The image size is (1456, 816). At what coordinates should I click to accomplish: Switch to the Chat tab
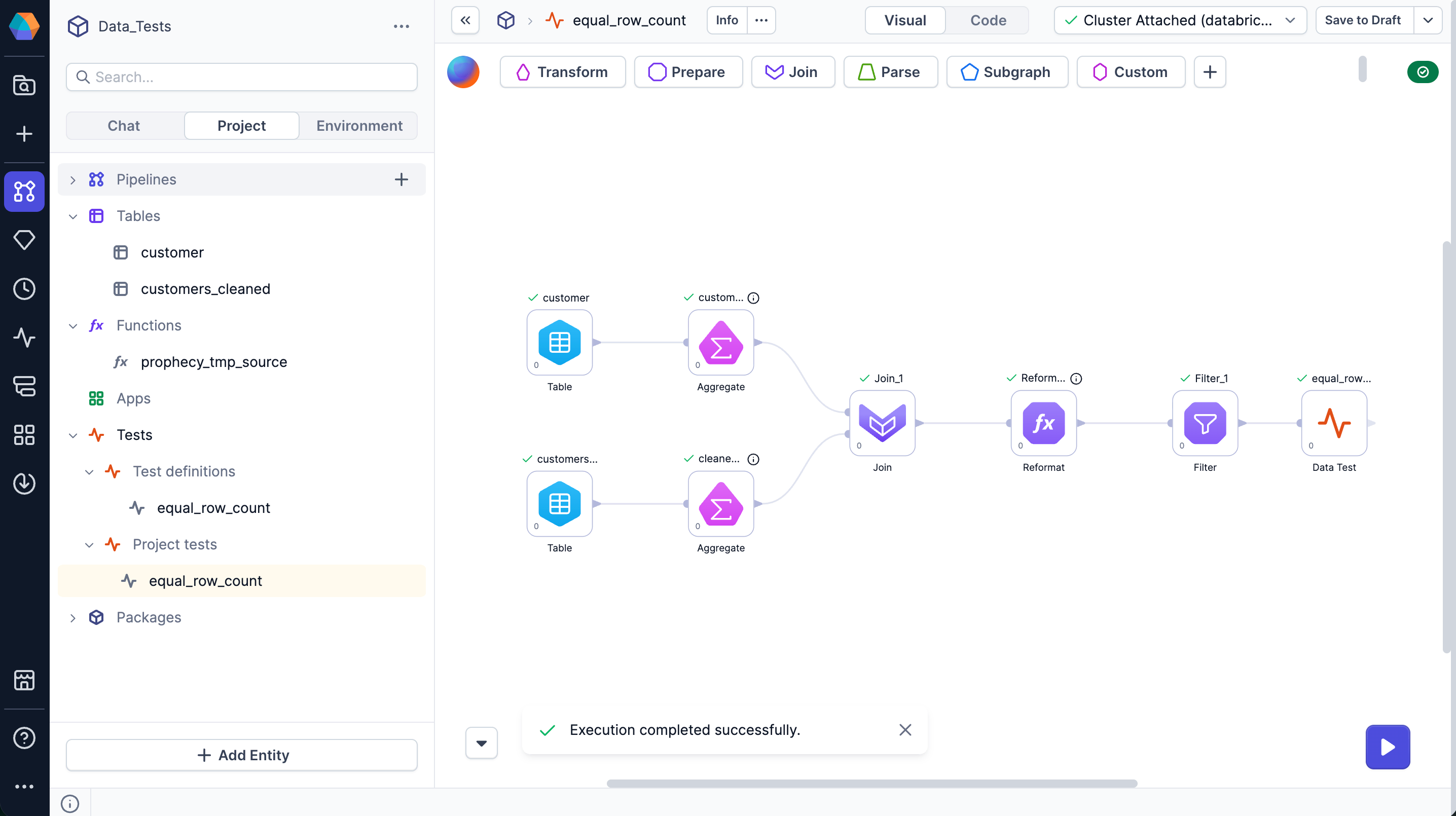point(124,126)
